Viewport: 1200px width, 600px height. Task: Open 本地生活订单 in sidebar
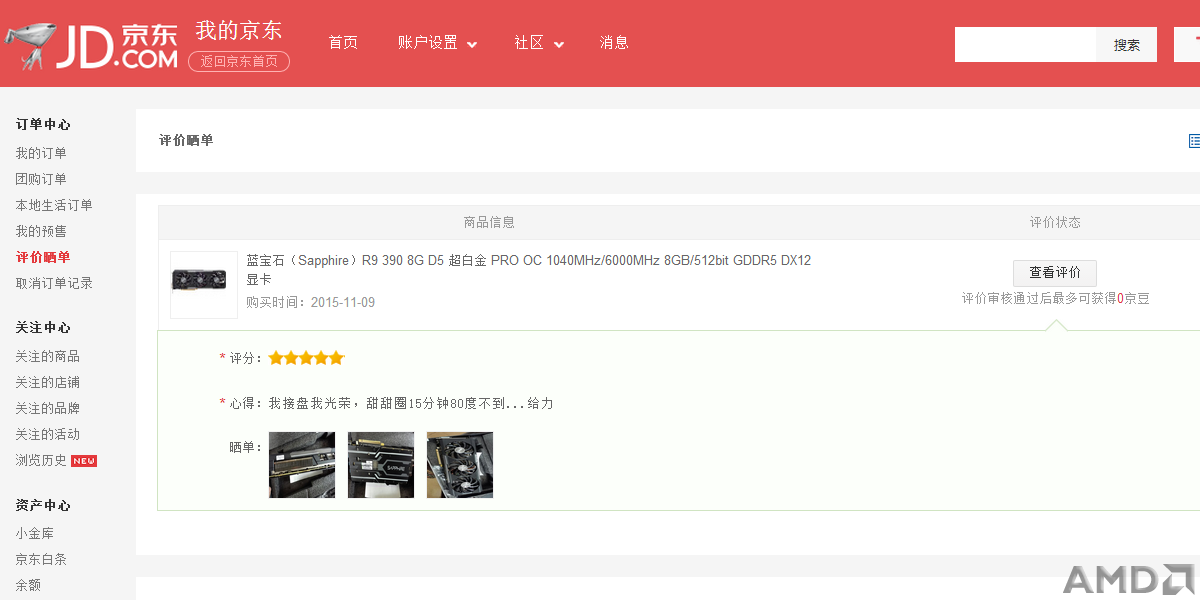click(x=54, y=205)
